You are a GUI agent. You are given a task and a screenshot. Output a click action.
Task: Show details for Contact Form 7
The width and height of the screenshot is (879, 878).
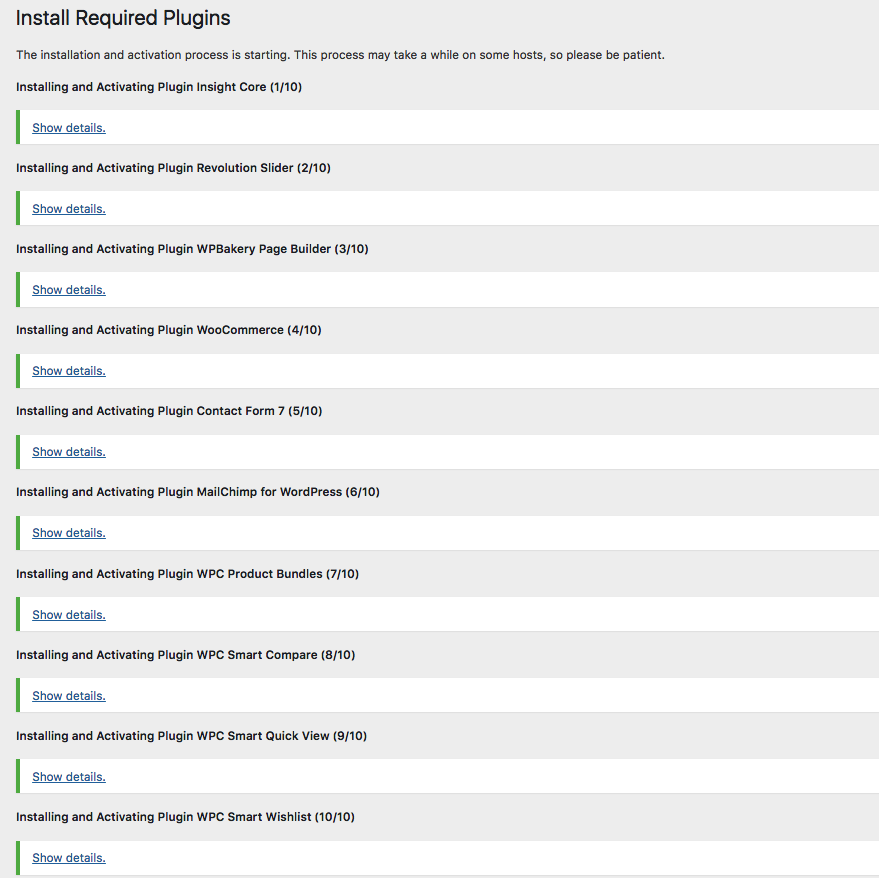[69, 452]
